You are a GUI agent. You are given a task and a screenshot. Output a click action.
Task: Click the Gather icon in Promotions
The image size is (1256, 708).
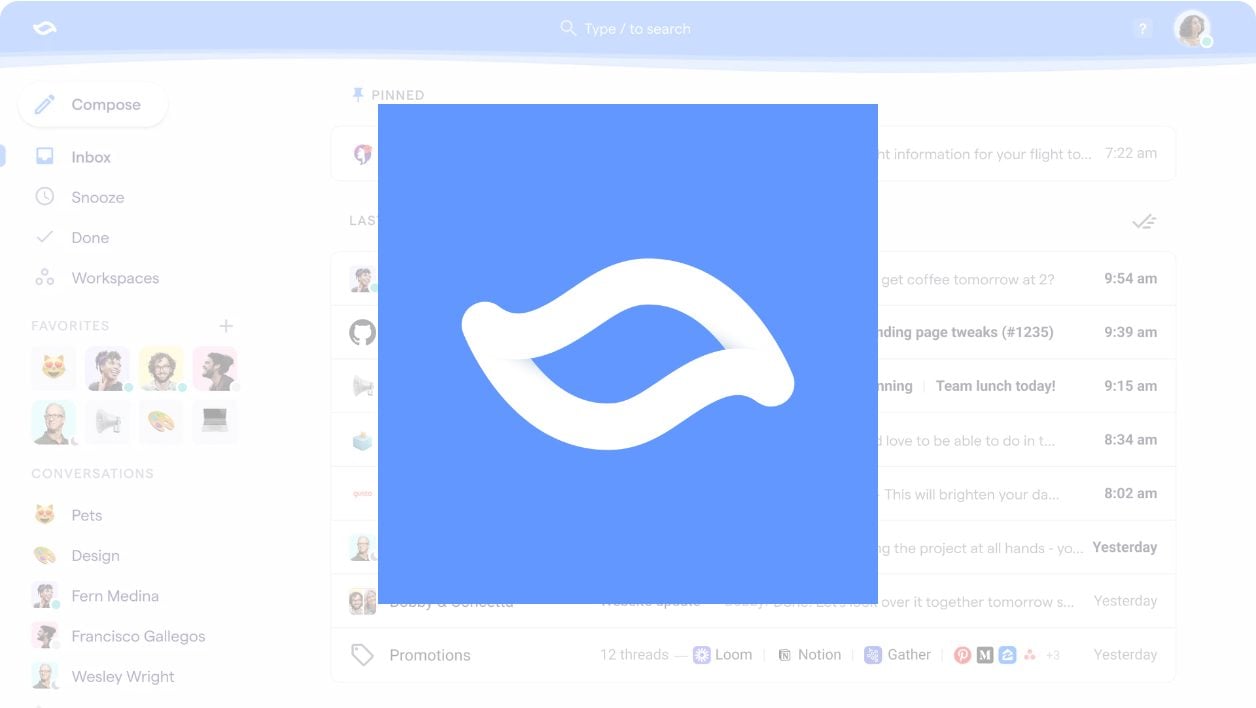873,655
